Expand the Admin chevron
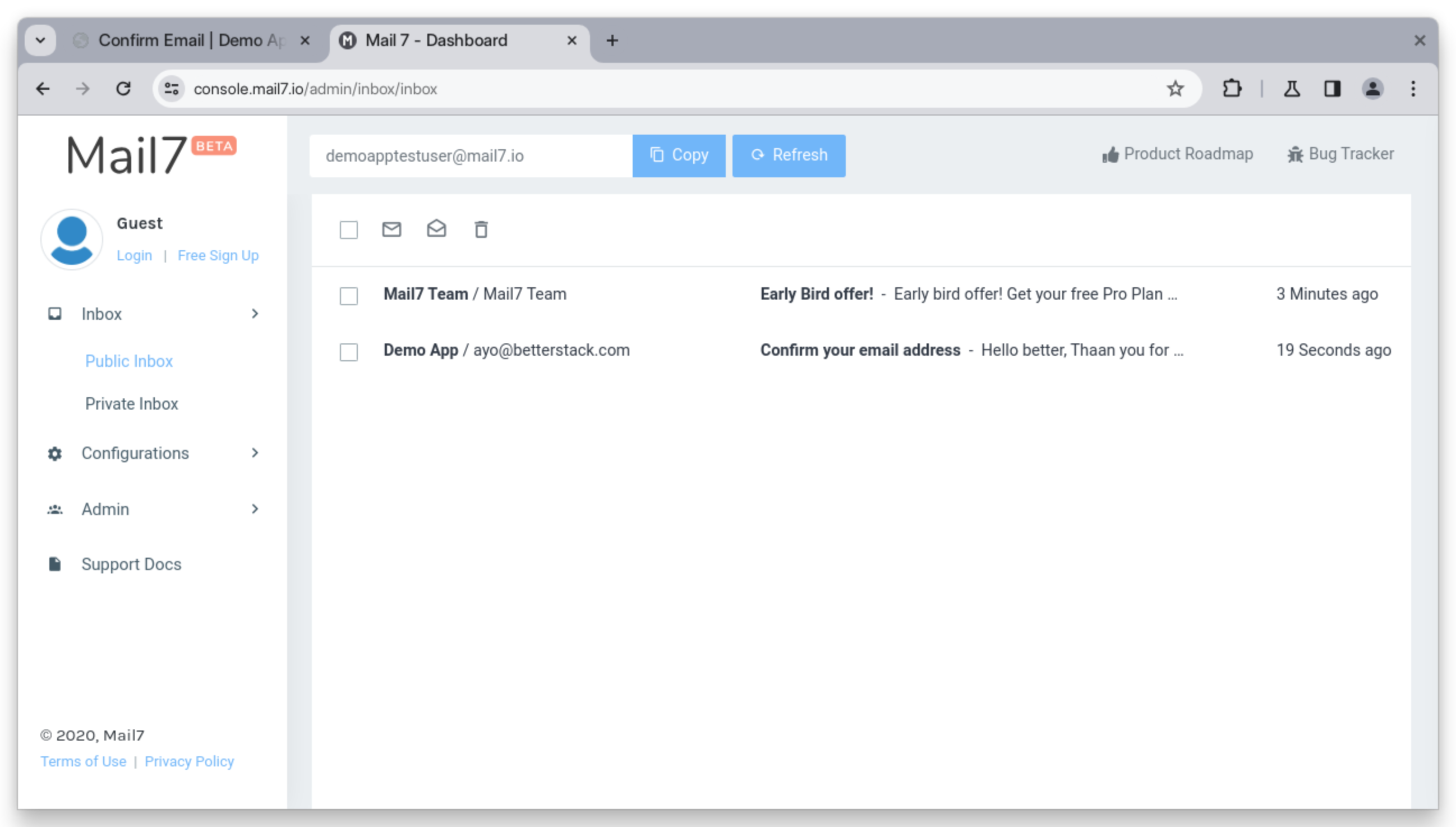The width and height of the screenshot is (1456, 827). pyautogui.click(x=255, y=509)
